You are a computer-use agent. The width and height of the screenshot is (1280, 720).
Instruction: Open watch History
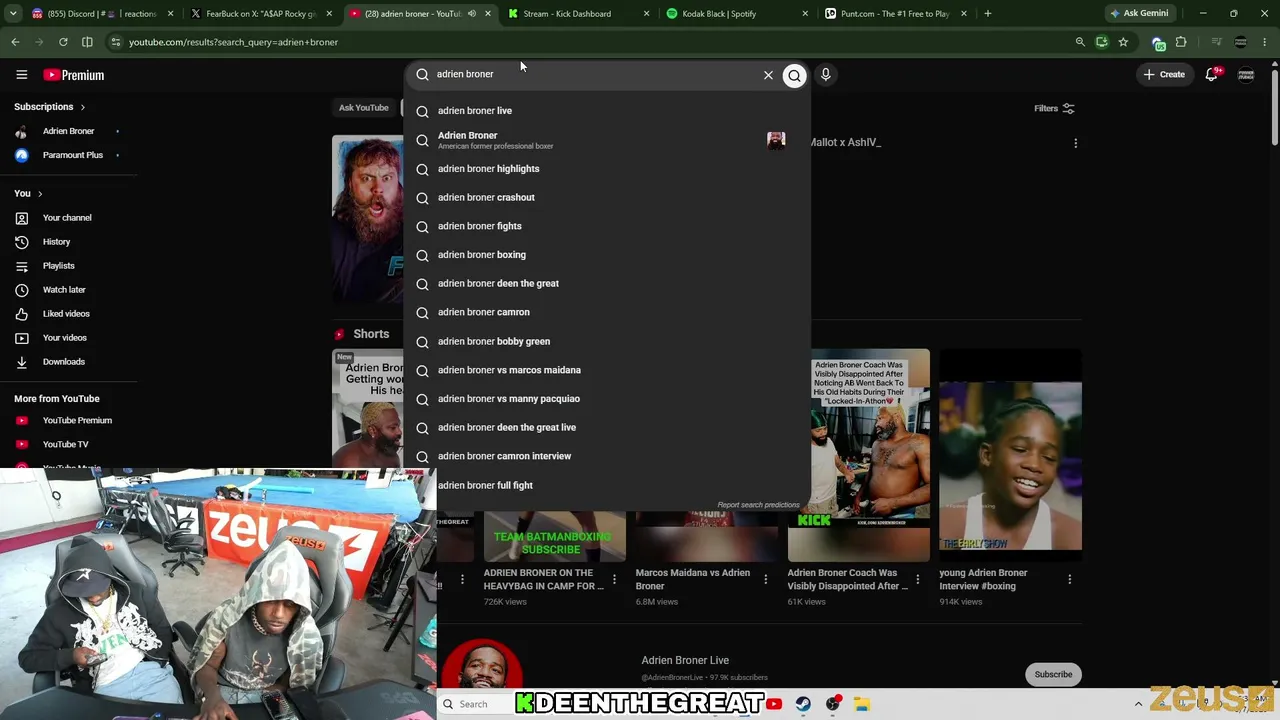pyautogui.click(x=56, y=242)
